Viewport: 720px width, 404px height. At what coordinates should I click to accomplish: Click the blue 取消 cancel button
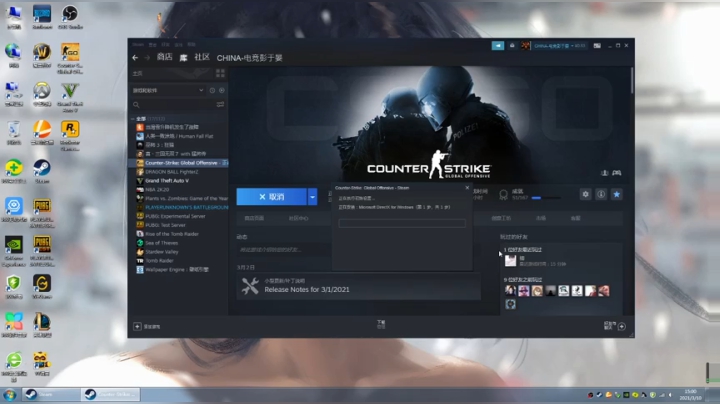[271, 196]
